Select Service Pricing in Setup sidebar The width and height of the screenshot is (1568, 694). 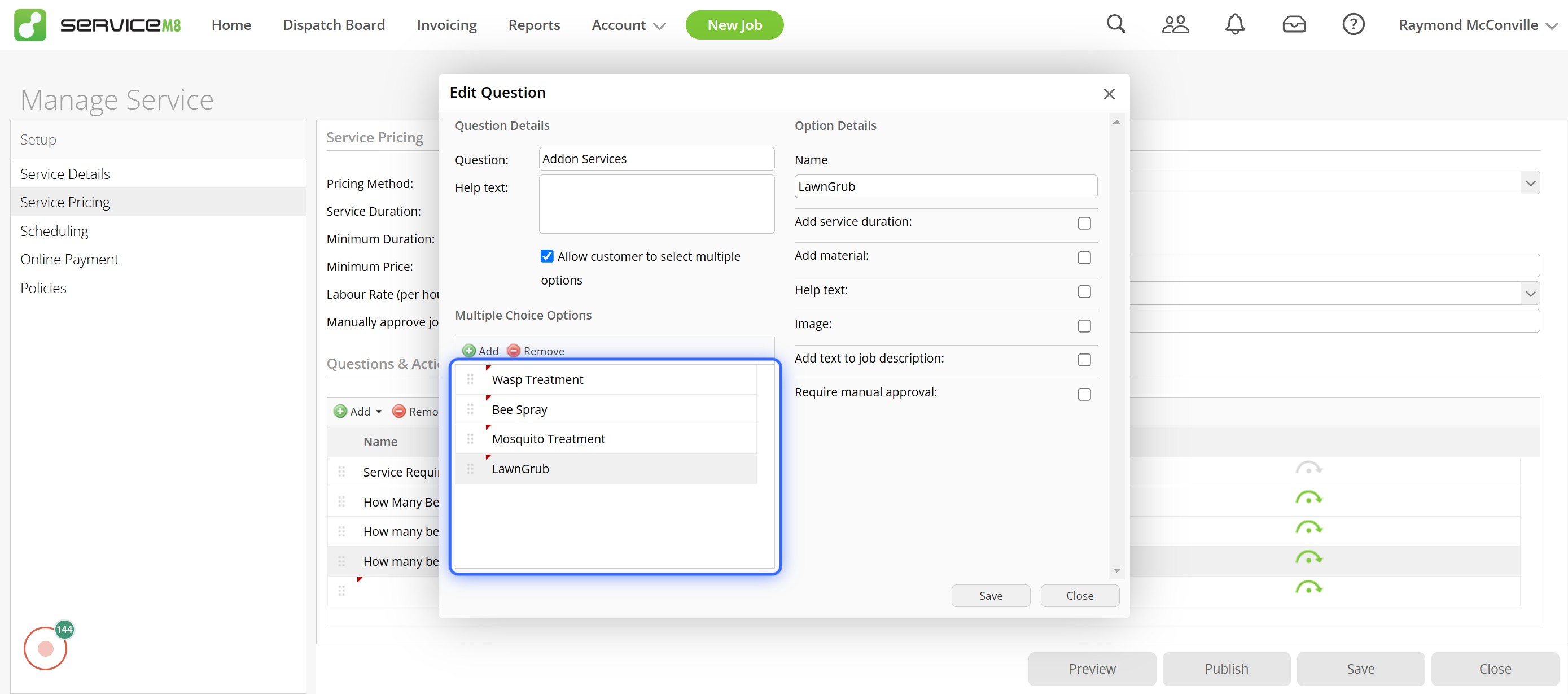[x=158, y=202]
